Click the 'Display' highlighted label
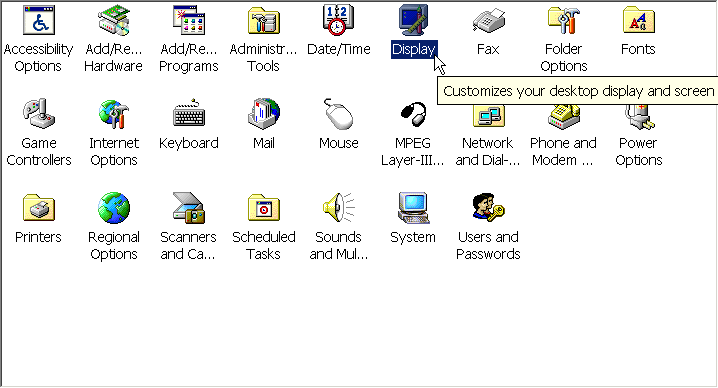This screenshot has width=718, height=388. pyautogui.click(x=414, y=49)
